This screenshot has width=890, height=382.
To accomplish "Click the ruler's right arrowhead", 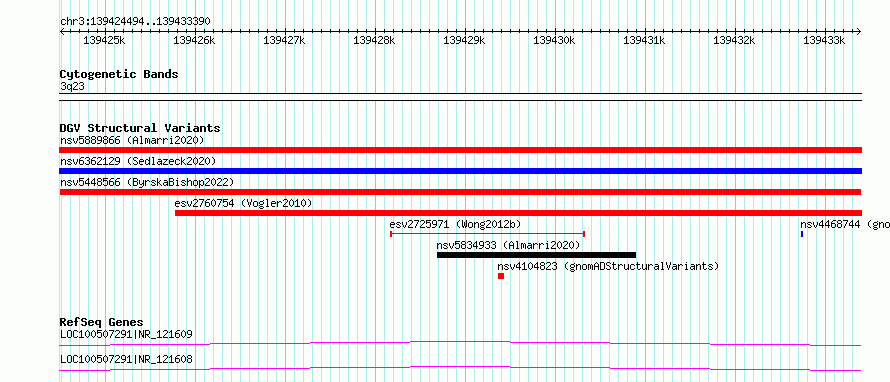I will click(x=859, y=32).
